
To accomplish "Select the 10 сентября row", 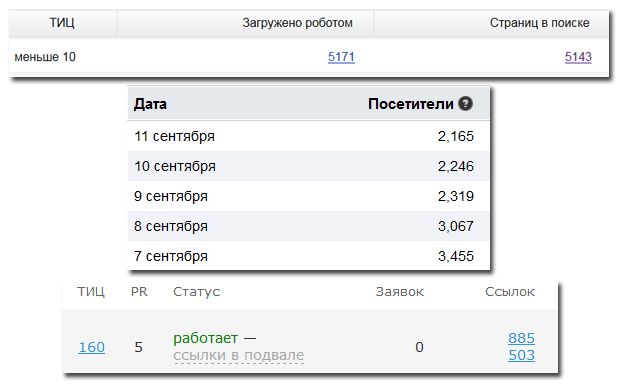I will click(x=308, y=166).
